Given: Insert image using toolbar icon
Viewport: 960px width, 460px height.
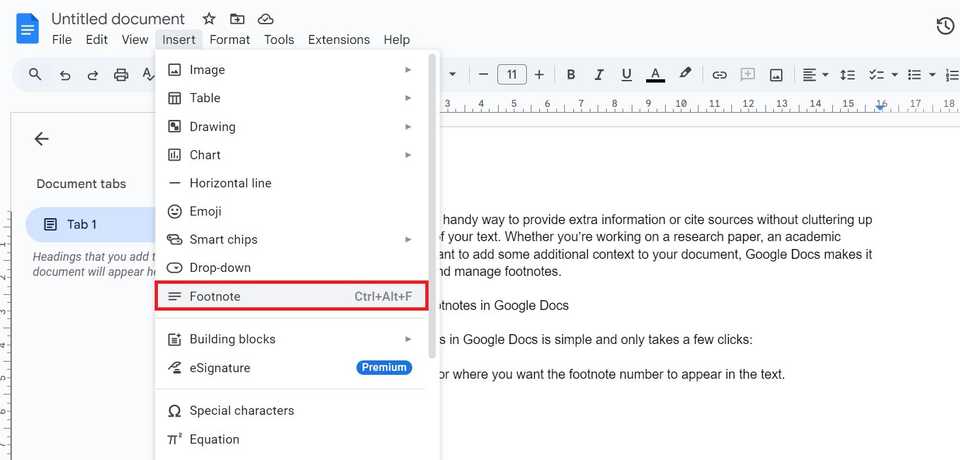Looking at the screenshot, I should tap(776, 75).
